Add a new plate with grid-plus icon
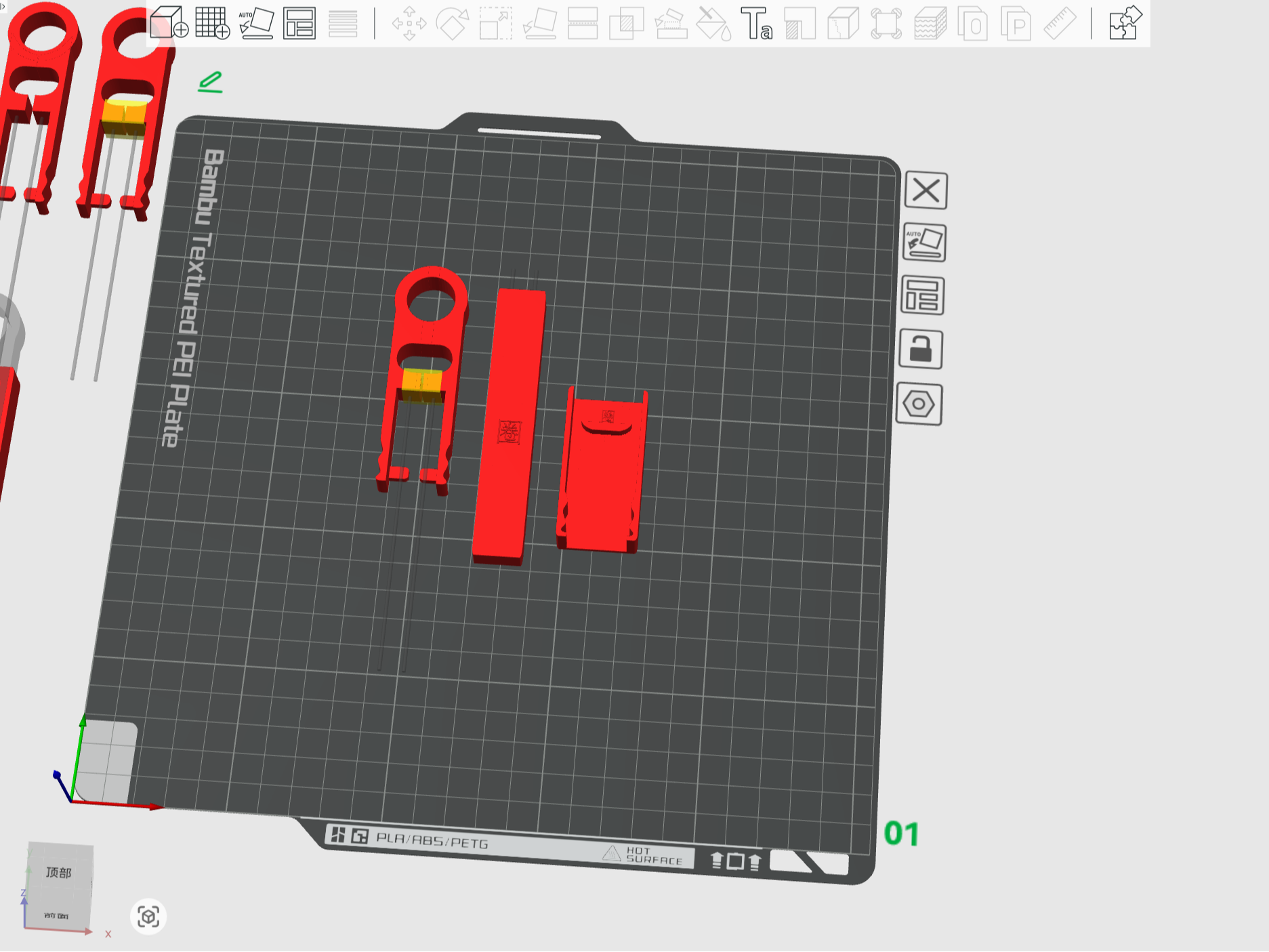 click(x=212, y=23)
